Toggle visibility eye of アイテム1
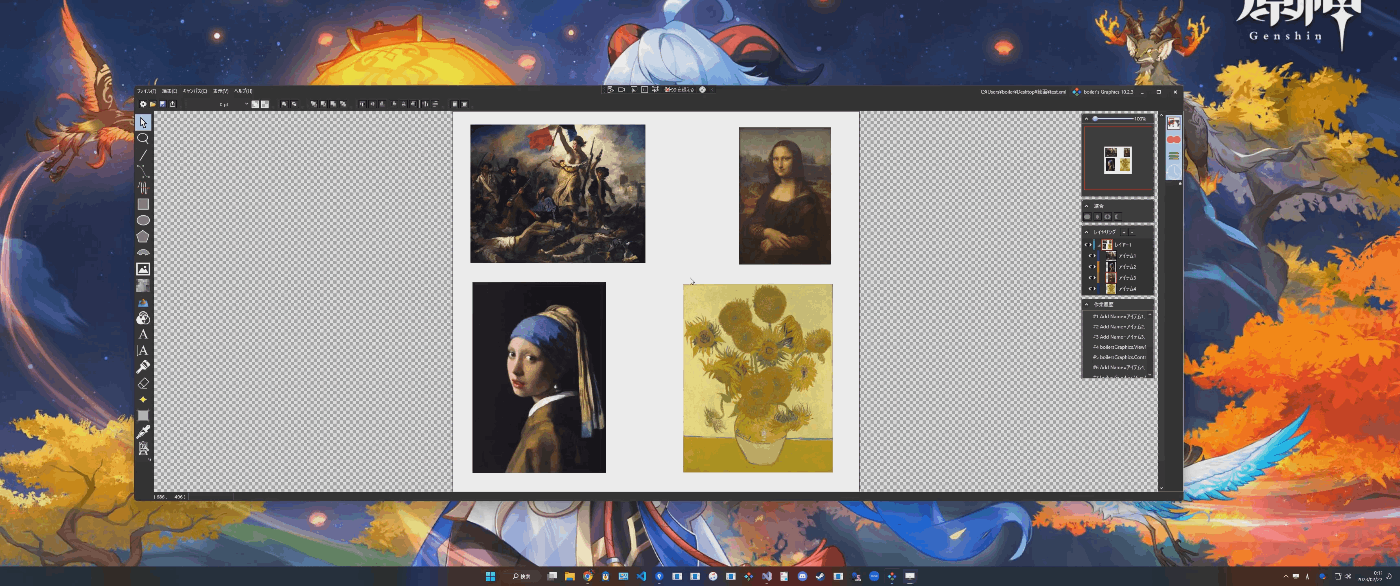 [1090, 256]
